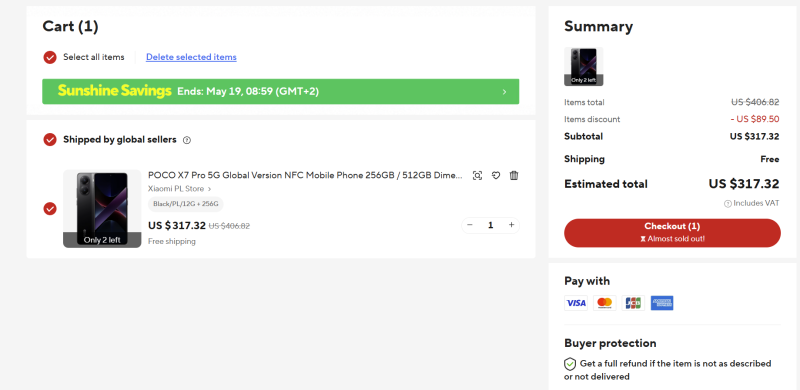The width and height of the screenshot is (800, 390).
Task: Uncheck the POCO X7 Pro item checkbox
Action: coord(49,209)
